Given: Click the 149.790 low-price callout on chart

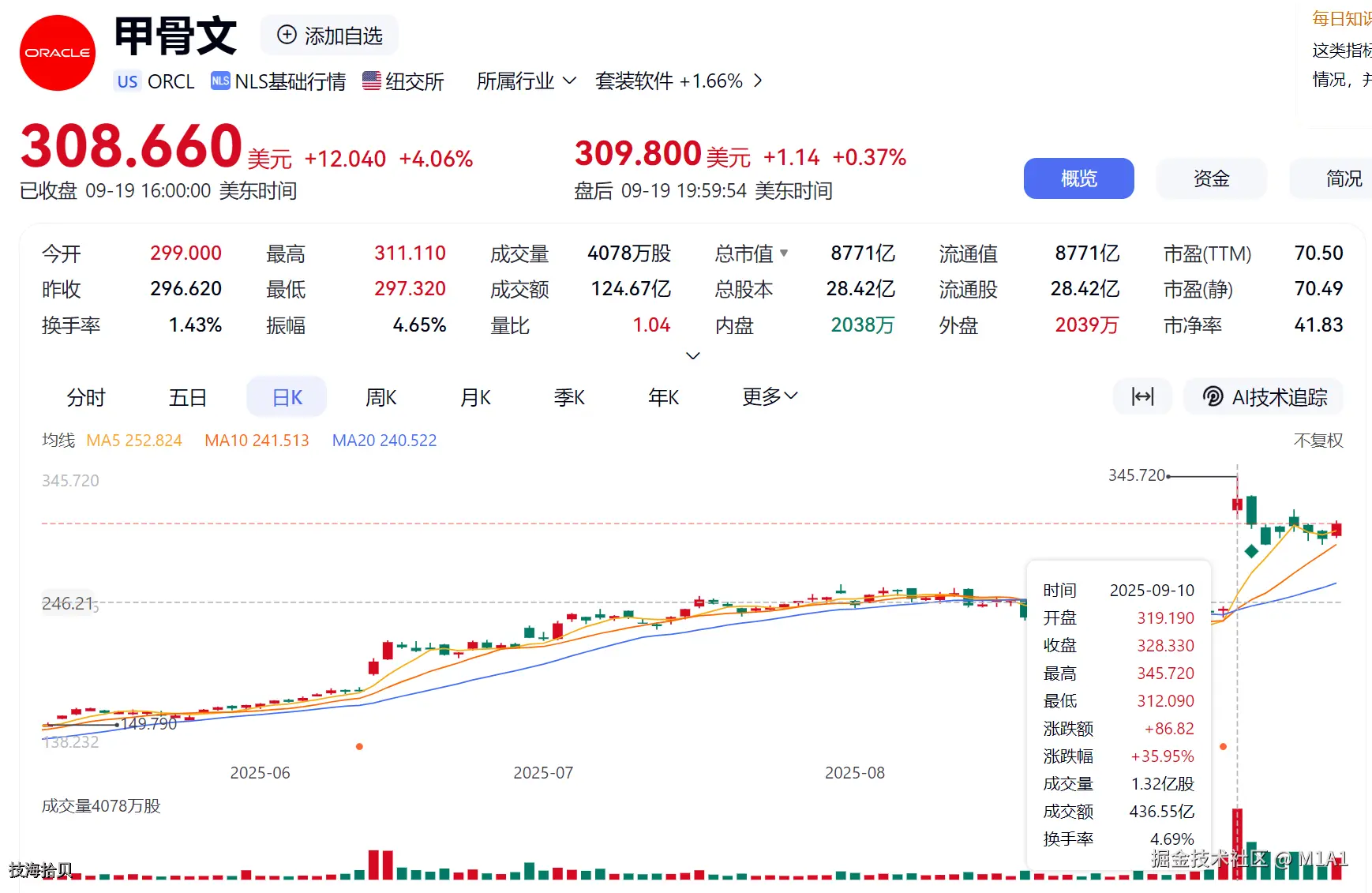Looking at the screenshot, I should click(x=149, y=724).
